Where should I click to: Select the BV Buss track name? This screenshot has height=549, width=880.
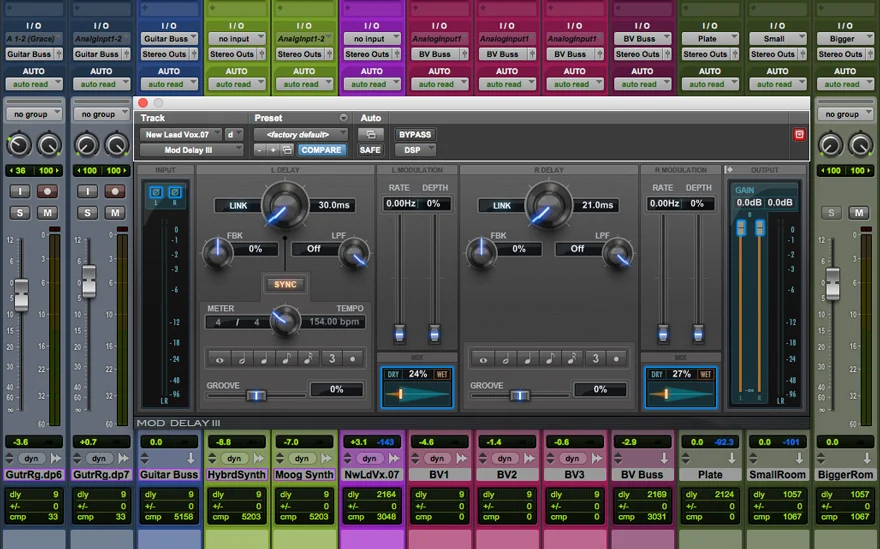click(x=642, y=475)
